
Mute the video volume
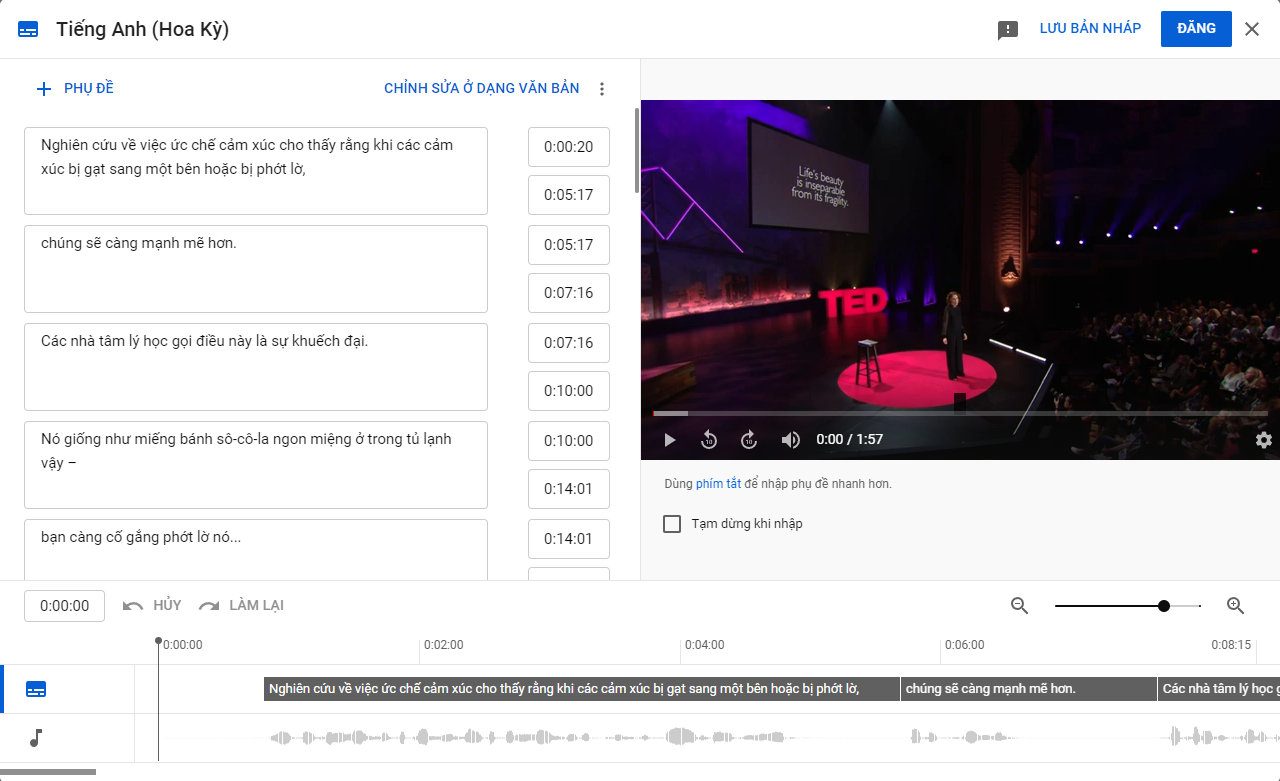[x=790, y=440]
